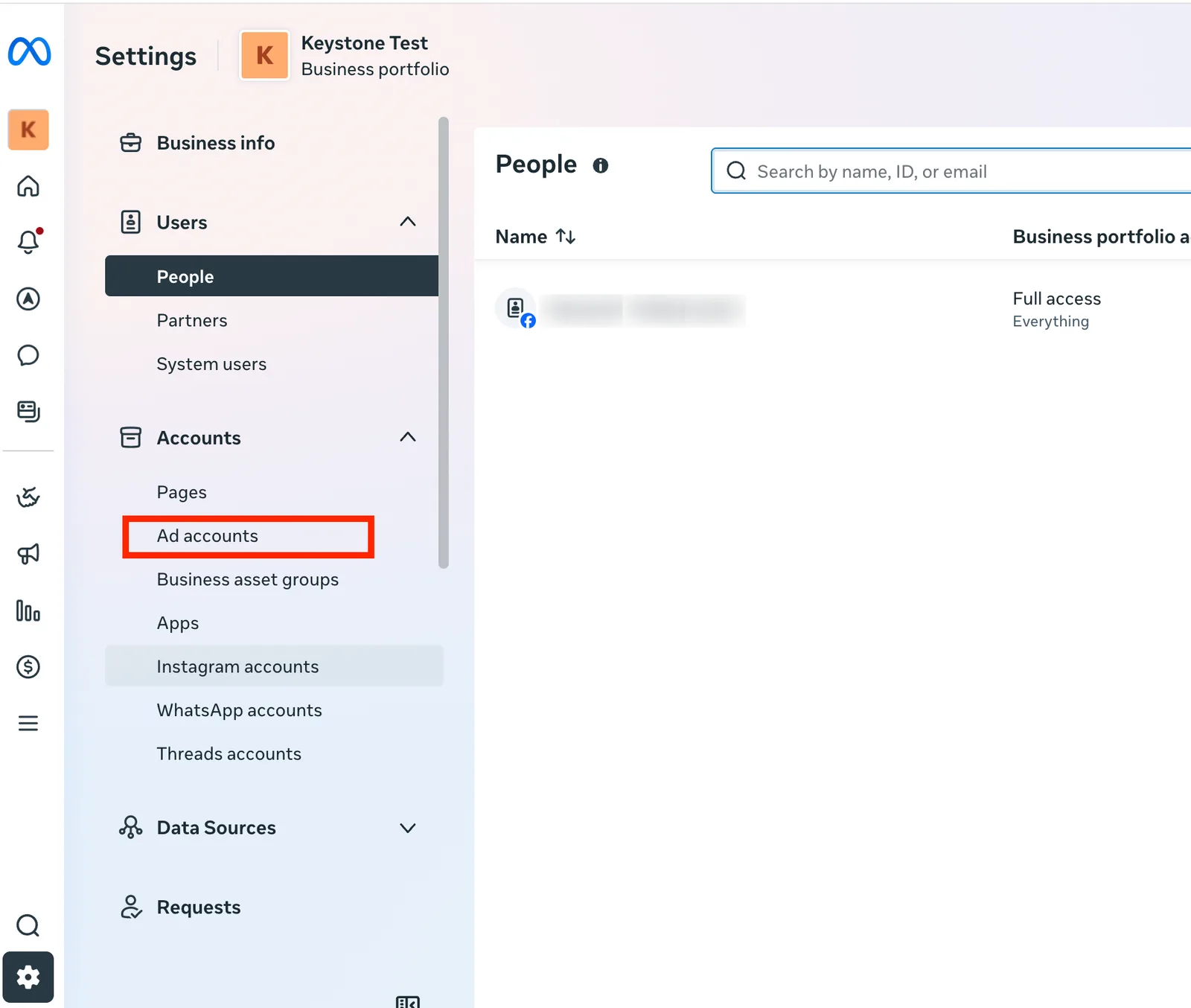Open Partners page
Screen dimensions: 1191x1008
[x=192, y=320]
